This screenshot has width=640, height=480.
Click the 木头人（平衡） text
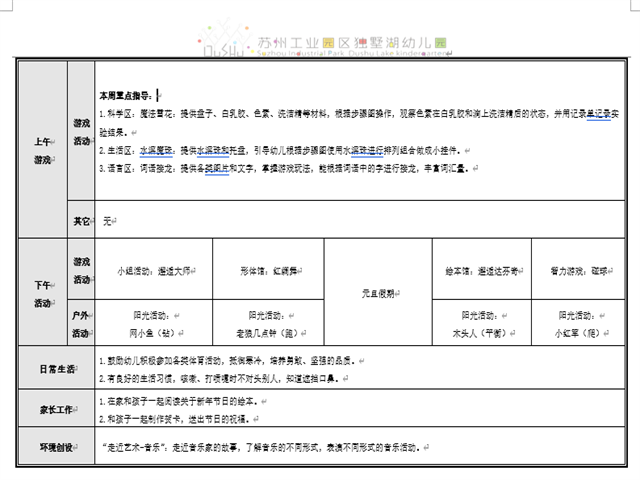(483, 333)
